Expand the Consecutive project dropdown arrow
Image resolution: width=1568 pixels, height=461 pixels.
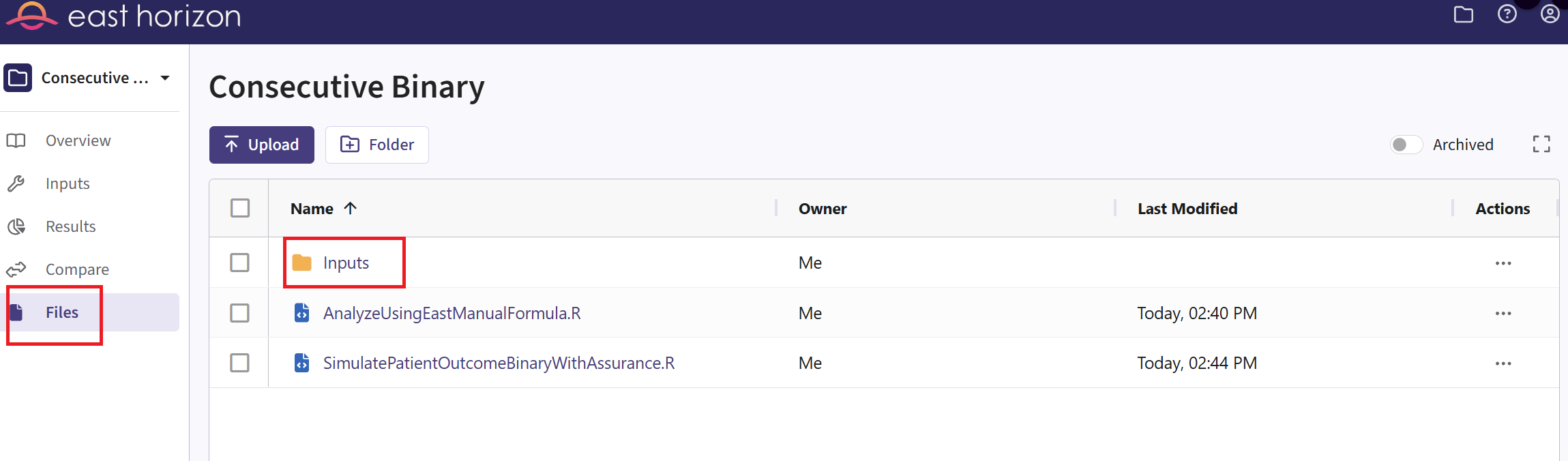(165, 78)
